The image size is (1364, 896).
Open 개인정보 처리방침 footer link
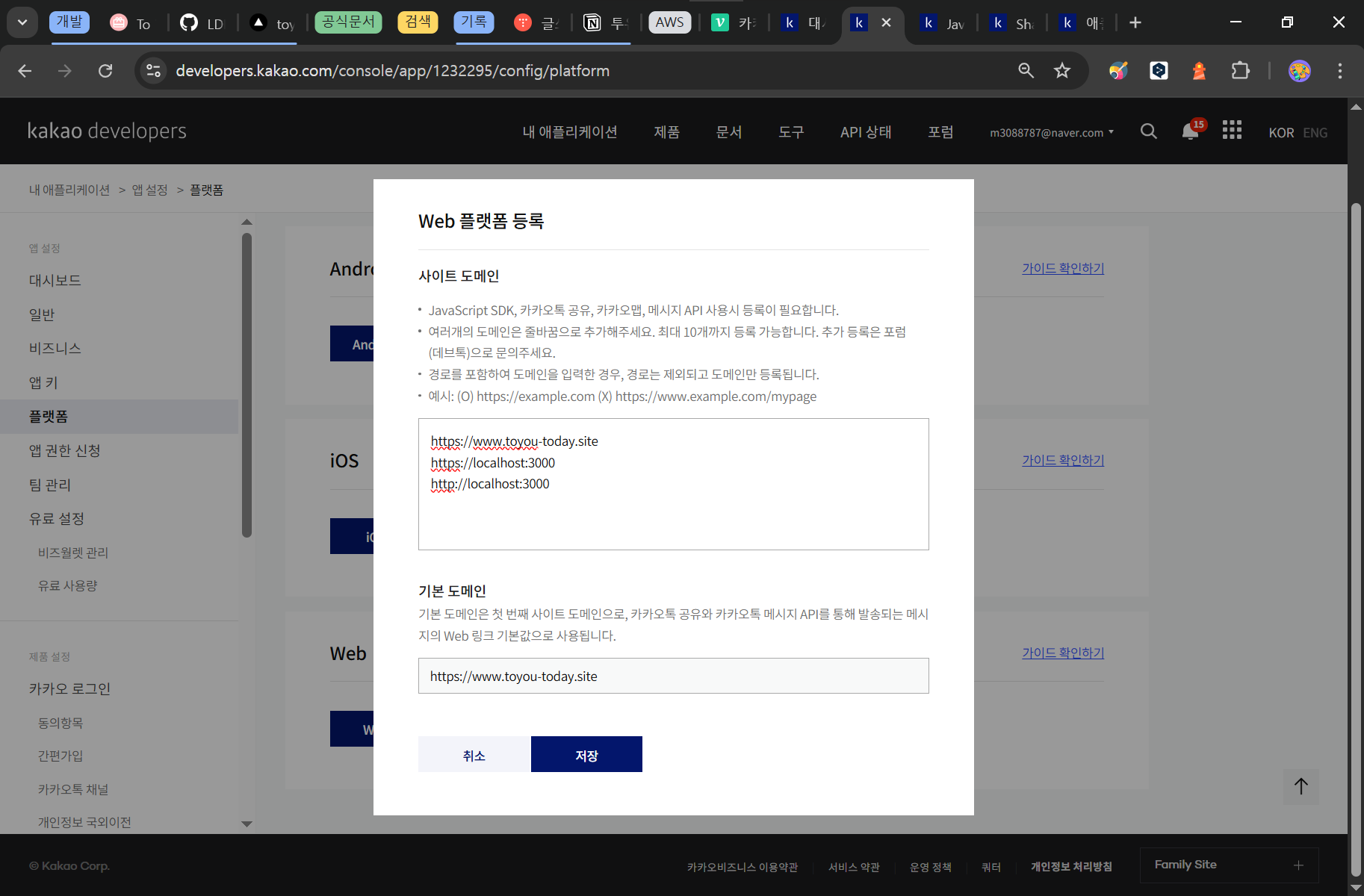click(x=1071, y=867)
